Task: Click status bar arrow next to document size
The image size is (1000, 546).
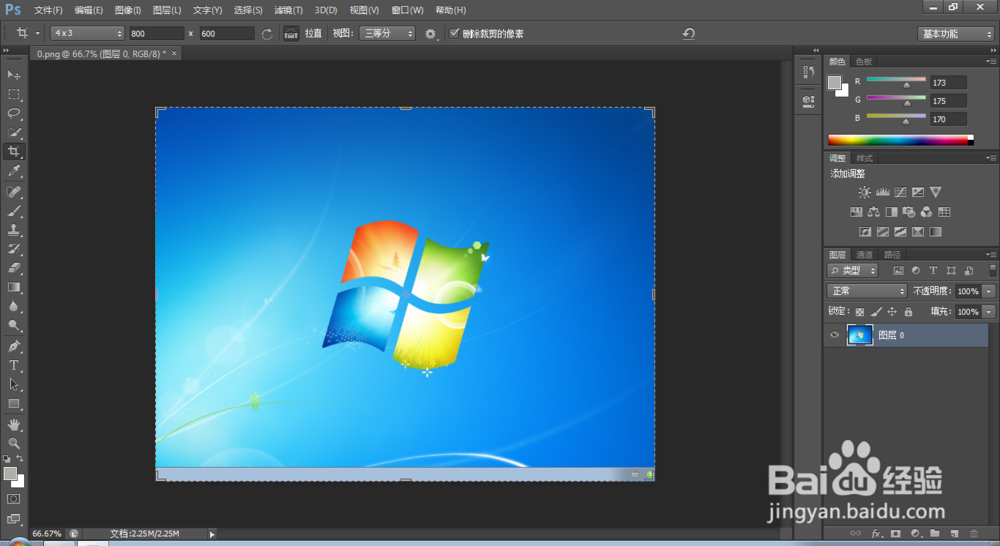Action: click(x=212, y=534)
